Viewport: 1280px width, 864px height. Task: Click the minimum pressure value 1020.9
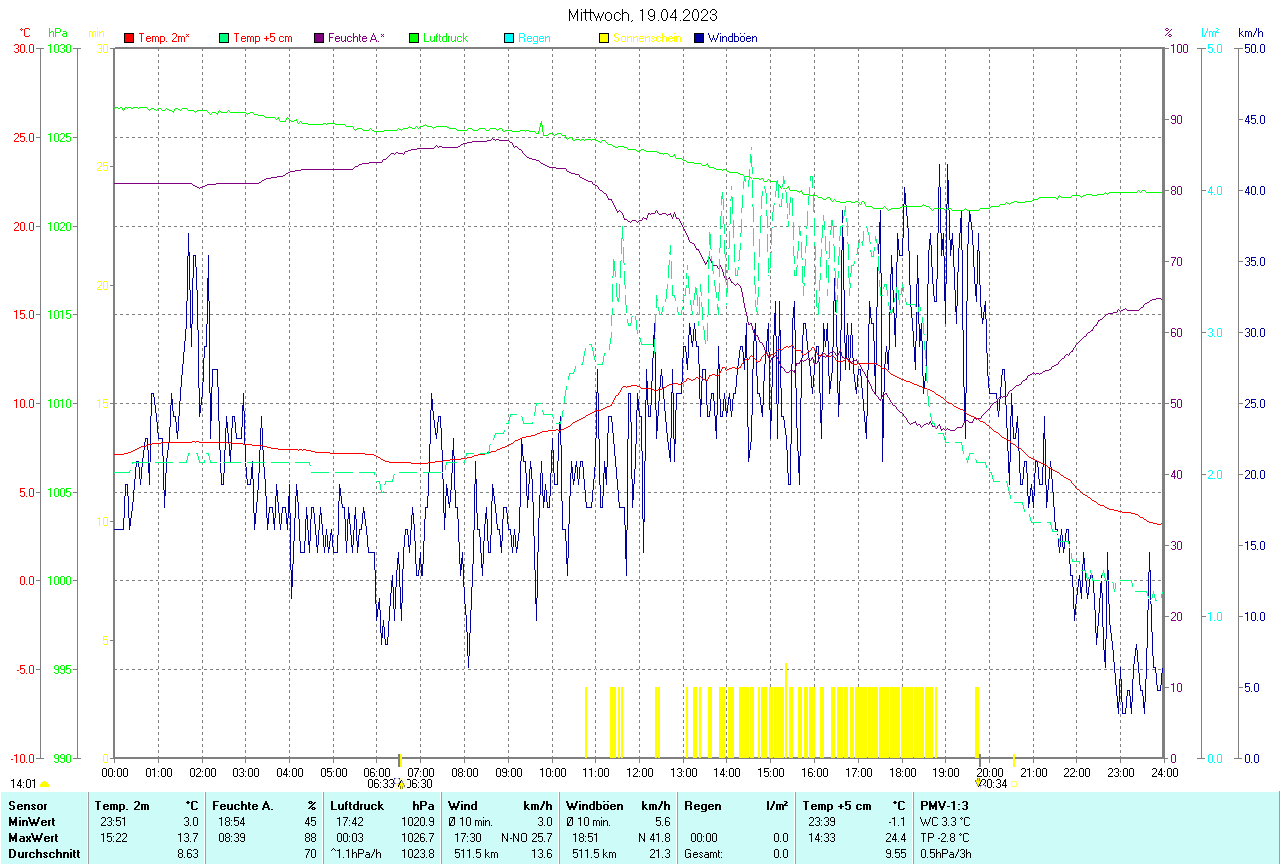point(418,821)
